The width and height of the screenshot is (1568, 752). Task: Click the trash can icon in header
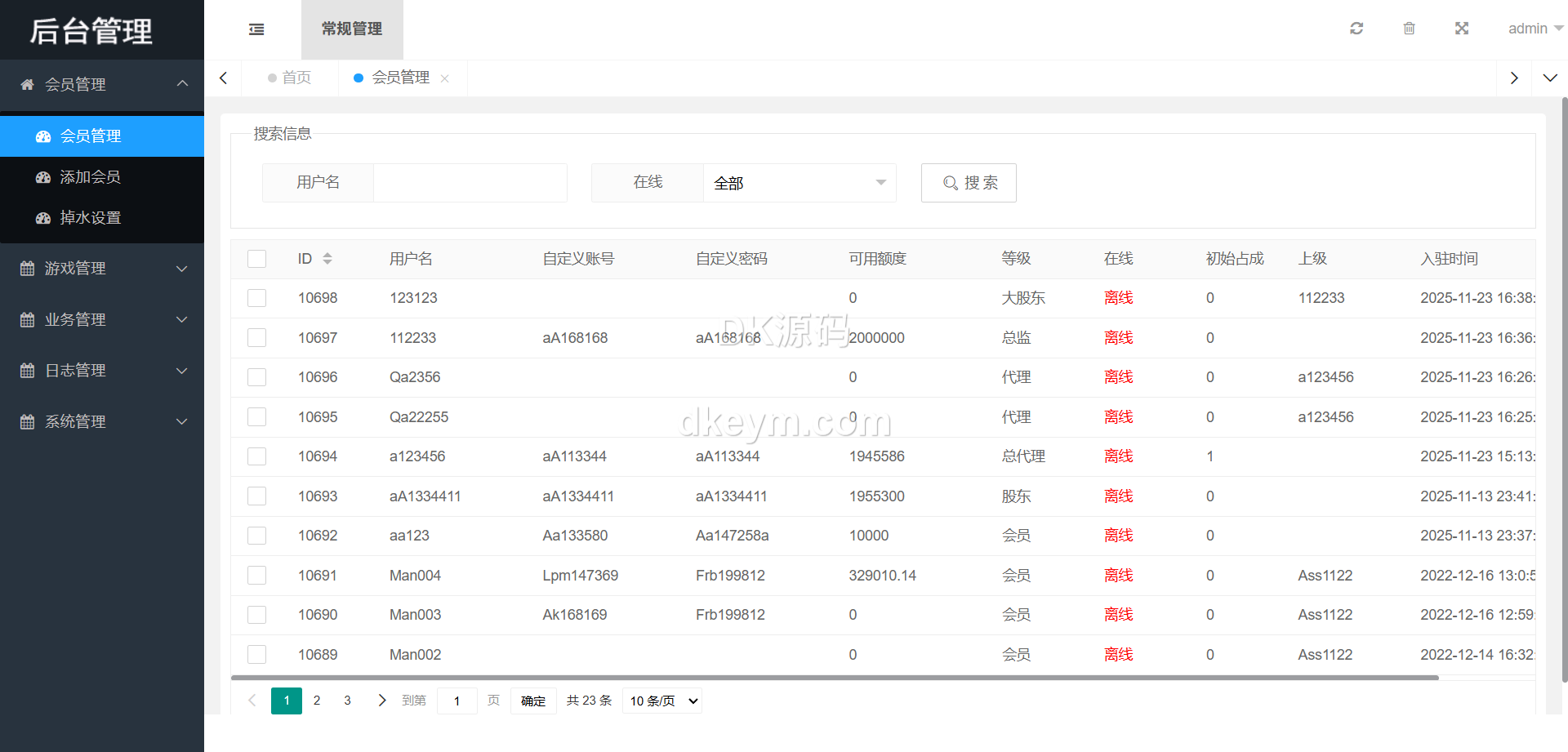(x=1409, y=29)
